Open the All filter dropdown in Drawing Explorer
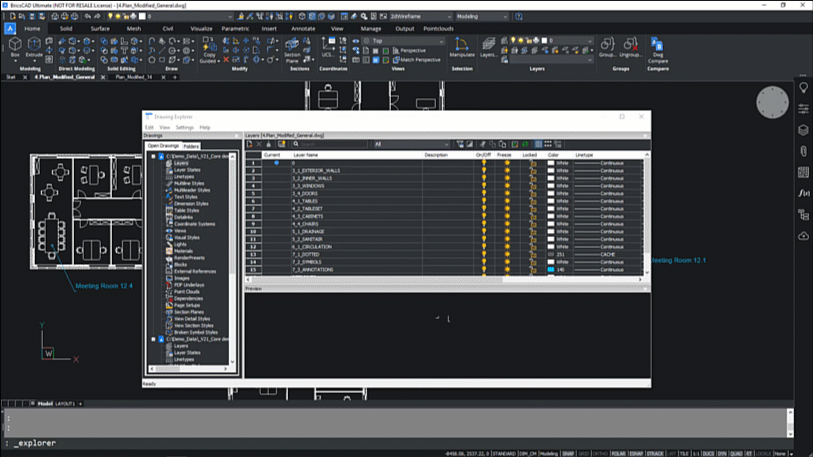Screen dimensions: 813x457 tap(411, 144)
